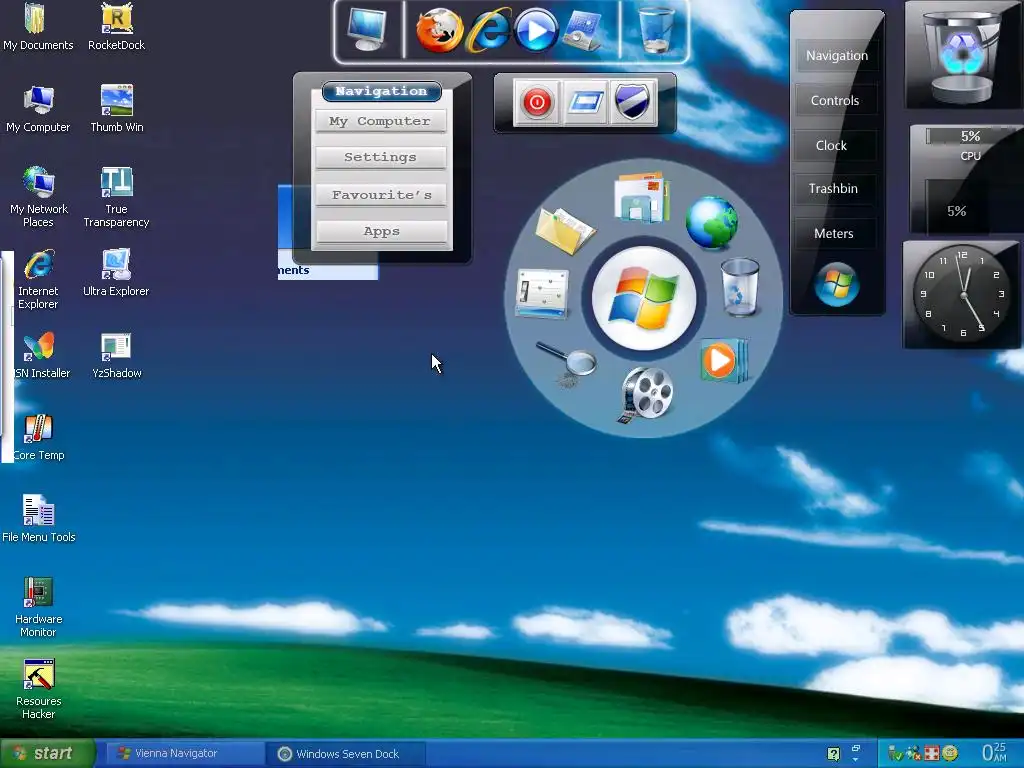Launch Internet Explorer in the top dock
Screen dimensions: 1024x768
(x=488, y=30)
